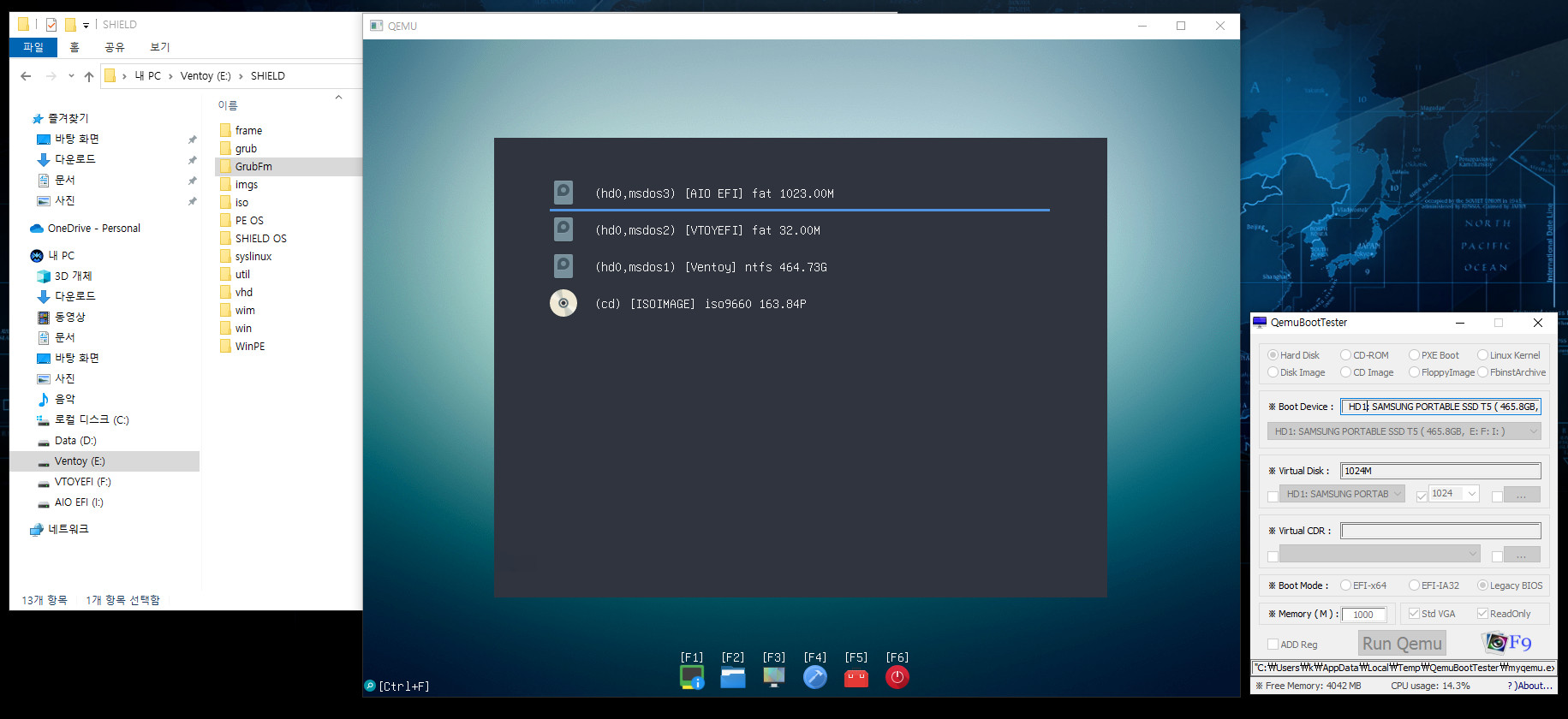Viewport: 1568px width, 719px height.
Task: Open the Boot Device HD1 Samsung dropdown
Action: point(1404,431)
